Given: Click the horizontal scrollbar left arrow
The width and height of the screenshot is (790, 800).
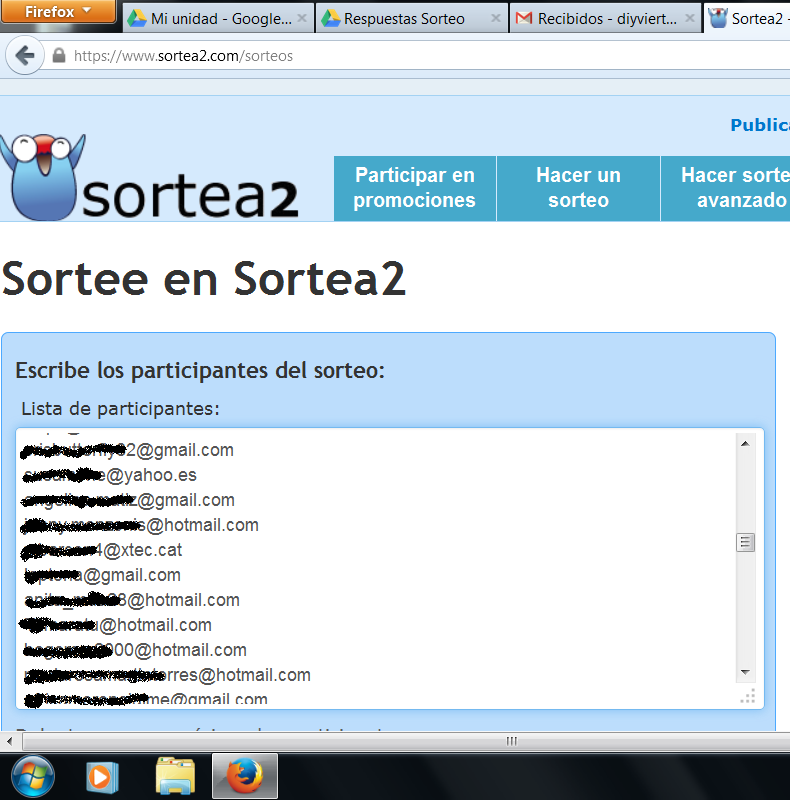Looking at the screenshot, I should [x=9, y=741].
